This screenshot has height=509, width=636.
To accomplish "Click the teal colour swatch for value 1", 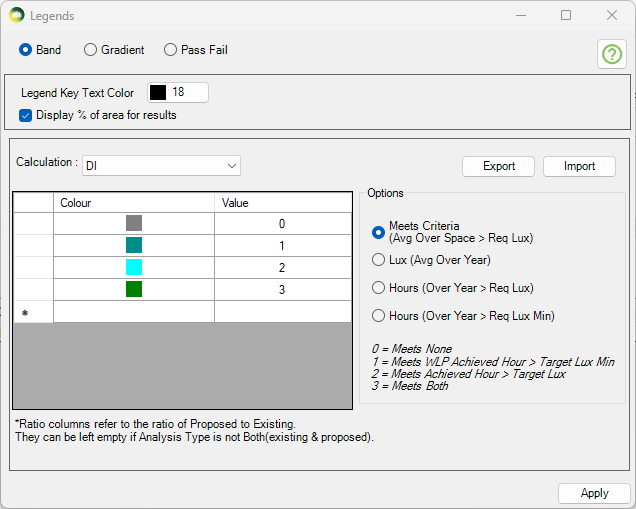I will 134,246.
